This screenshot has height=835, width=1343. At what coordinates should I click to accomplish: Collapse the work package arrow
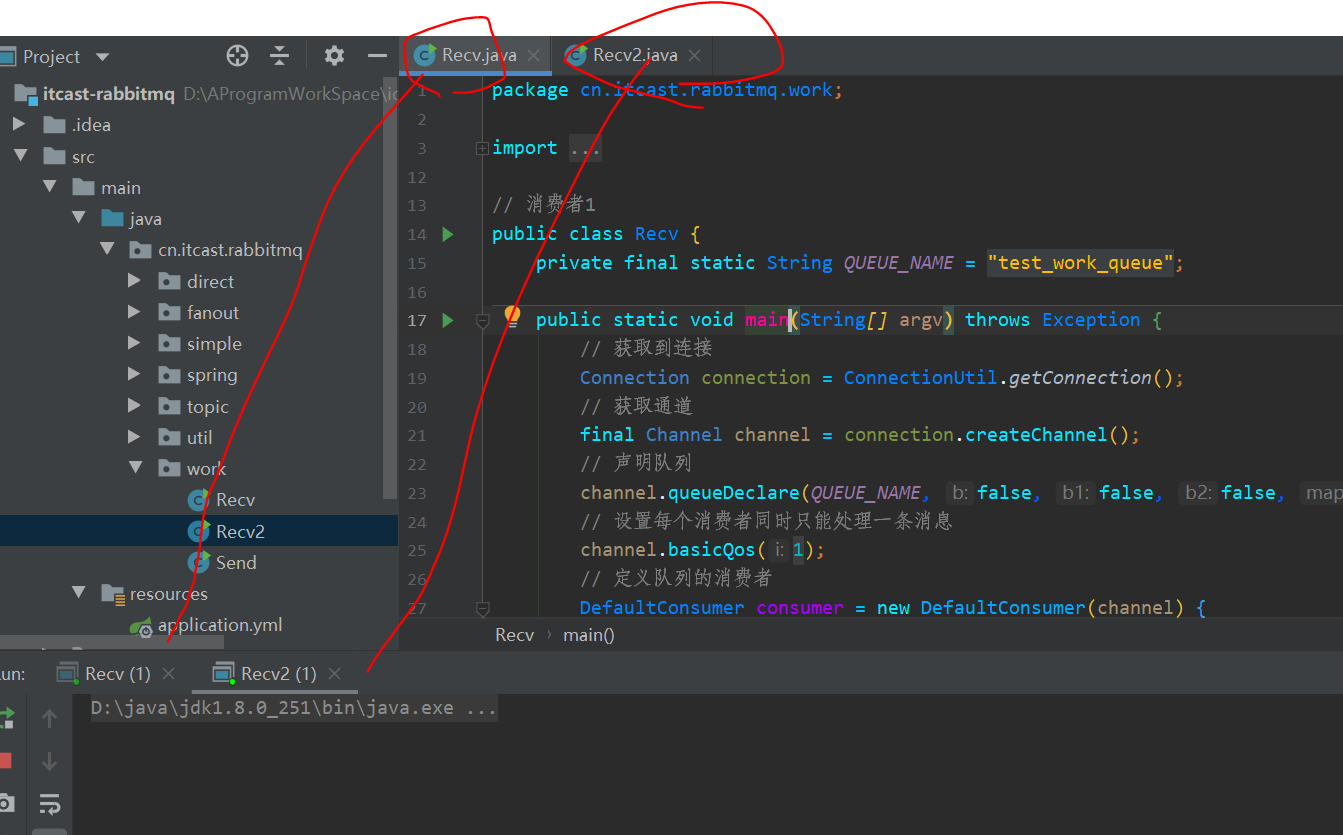[x=135, y=468]
